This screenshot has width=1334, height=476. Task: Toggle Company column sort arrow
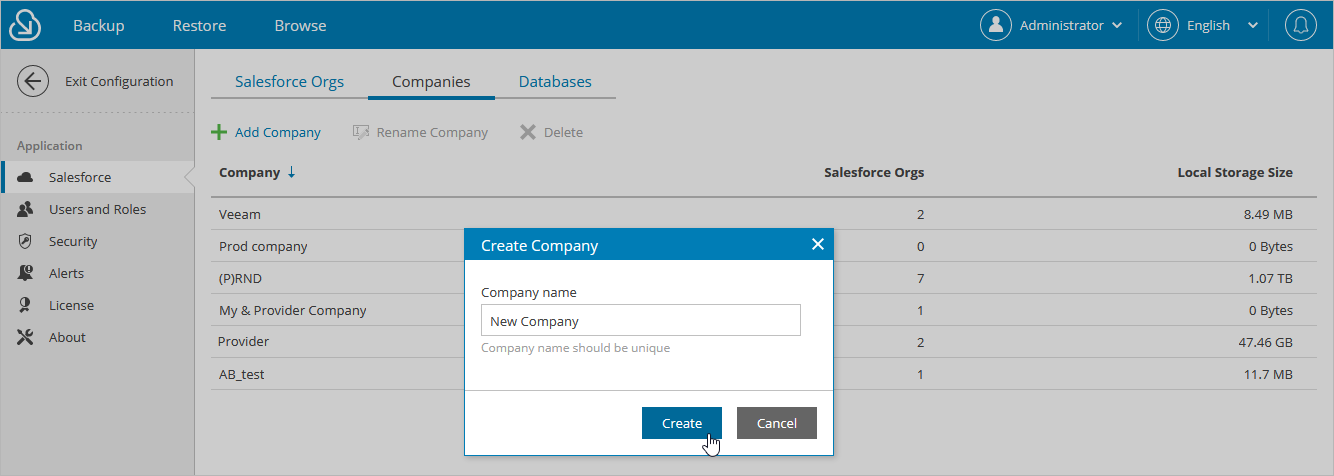pos(291,172)
